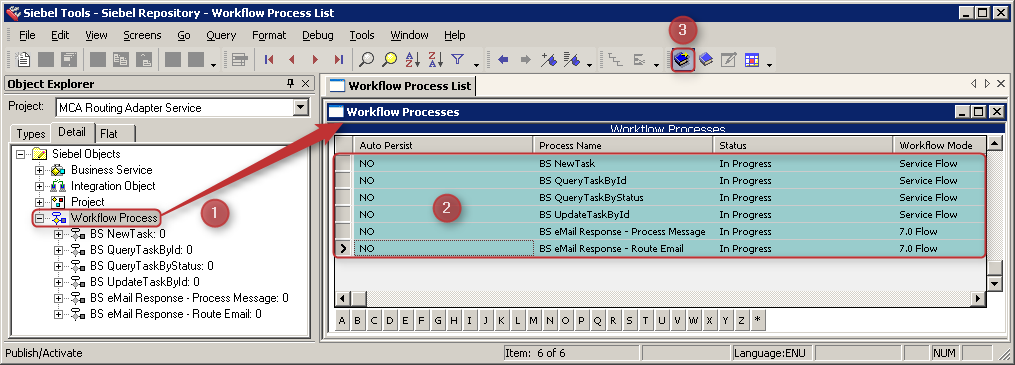This screenshot has width=1015, height=365.
Task: Open the Debug menu
Action: coord(318,35)
